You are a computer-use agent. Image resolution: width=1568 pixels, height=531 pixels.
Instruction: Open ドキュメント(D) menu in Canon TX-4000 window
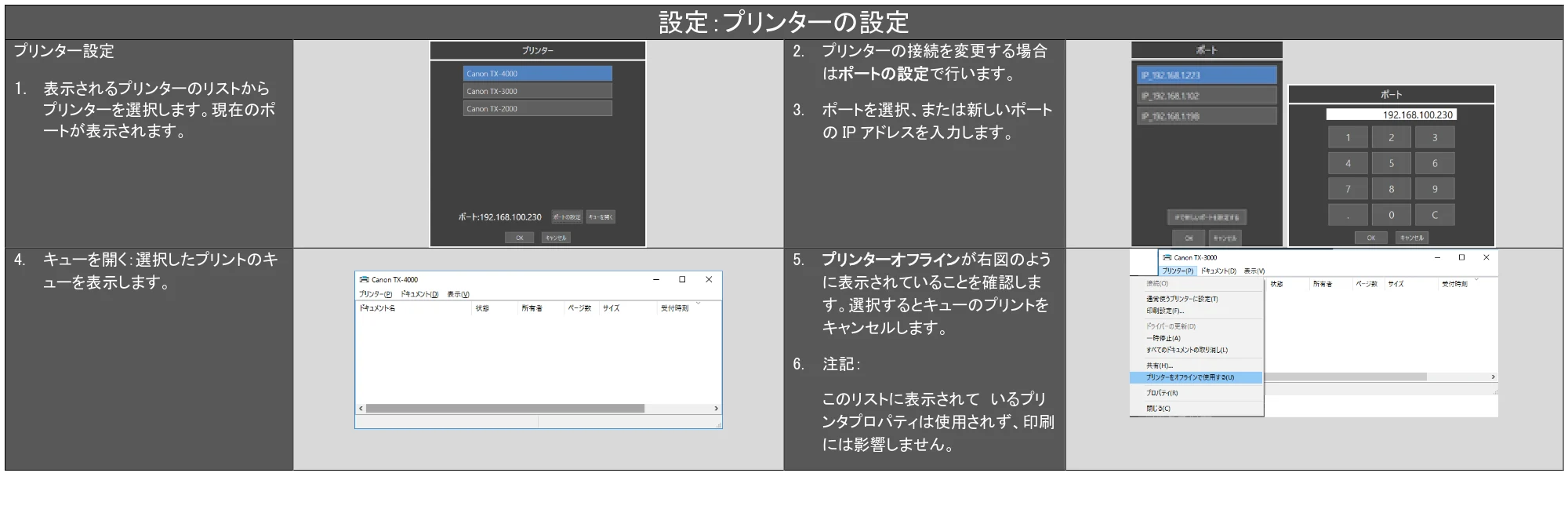pos(419,294)
